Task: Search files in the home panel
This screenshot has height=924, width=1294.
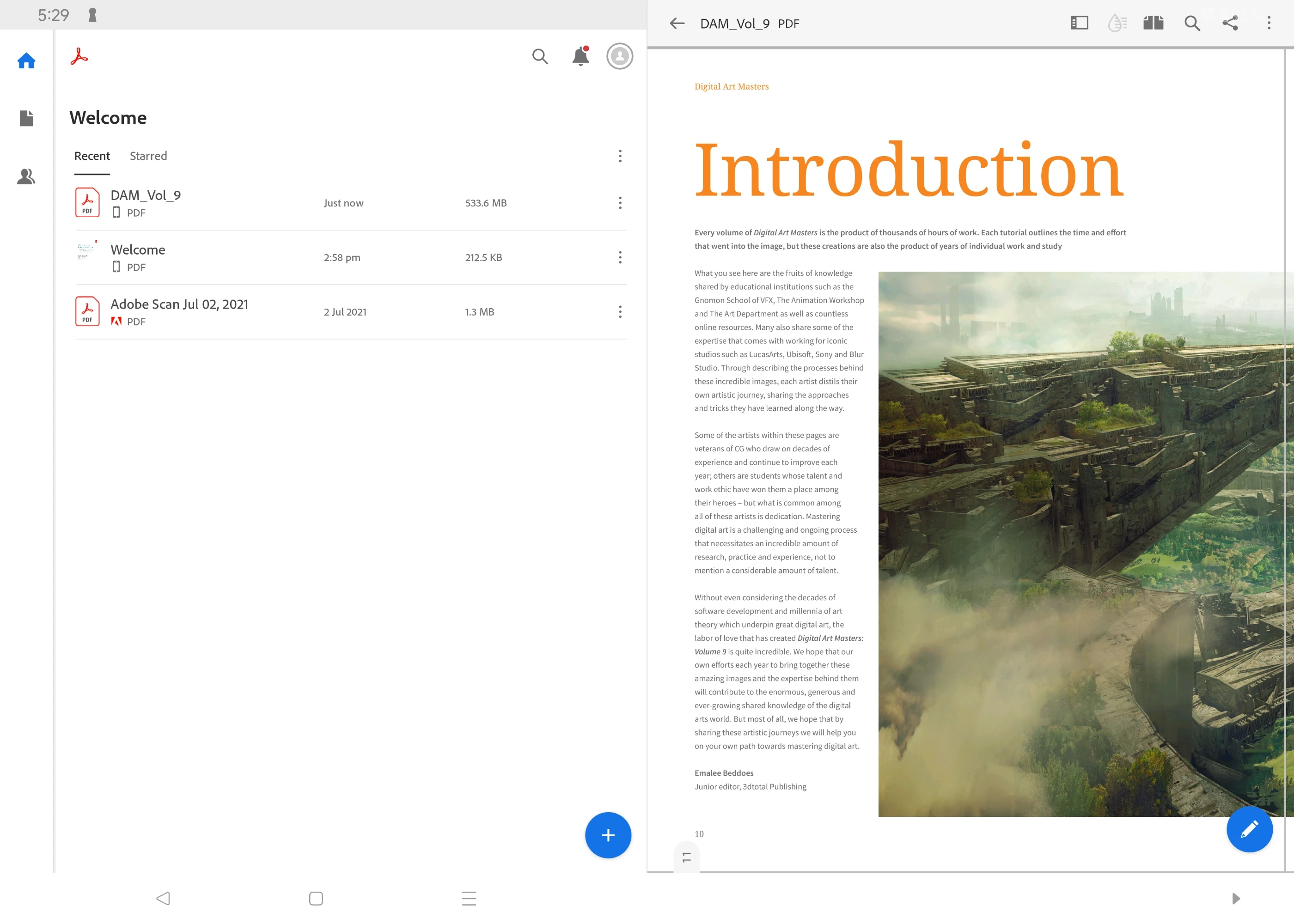Action: (x=539, y=56)
